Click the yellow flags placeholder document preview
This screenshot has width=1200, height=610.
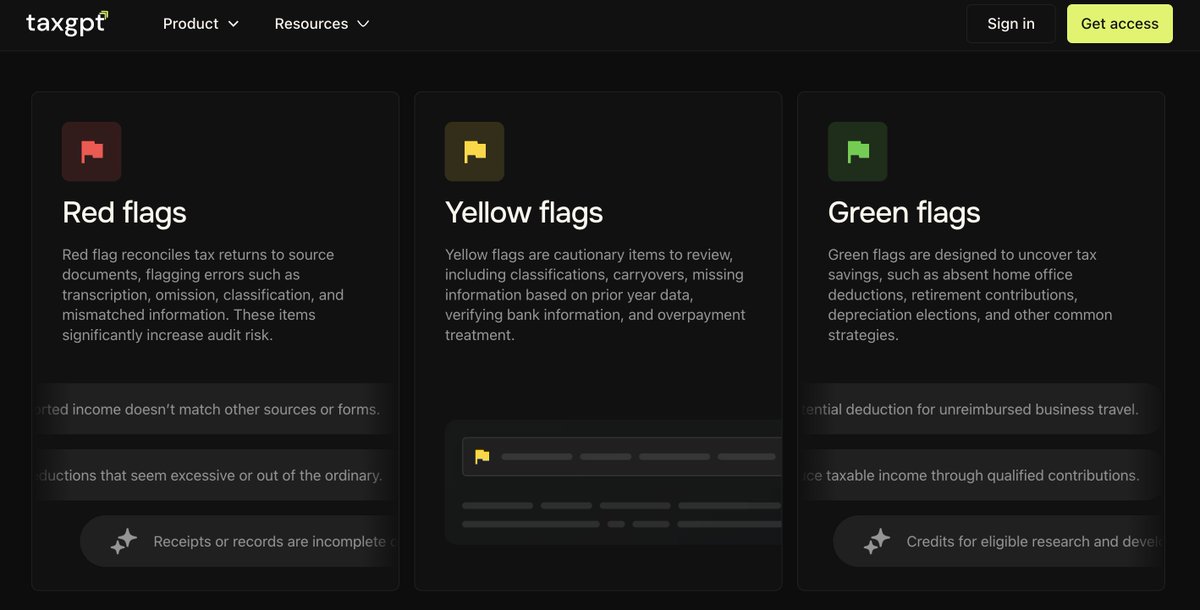tap(613, 482)
